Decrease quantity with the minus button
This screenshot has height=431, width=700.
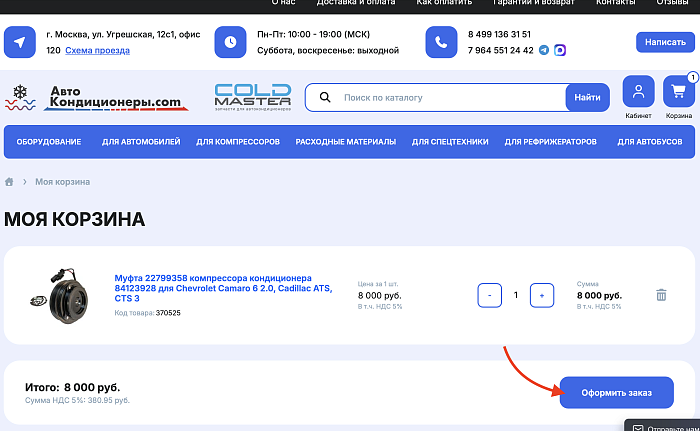[x=490, y=295]
